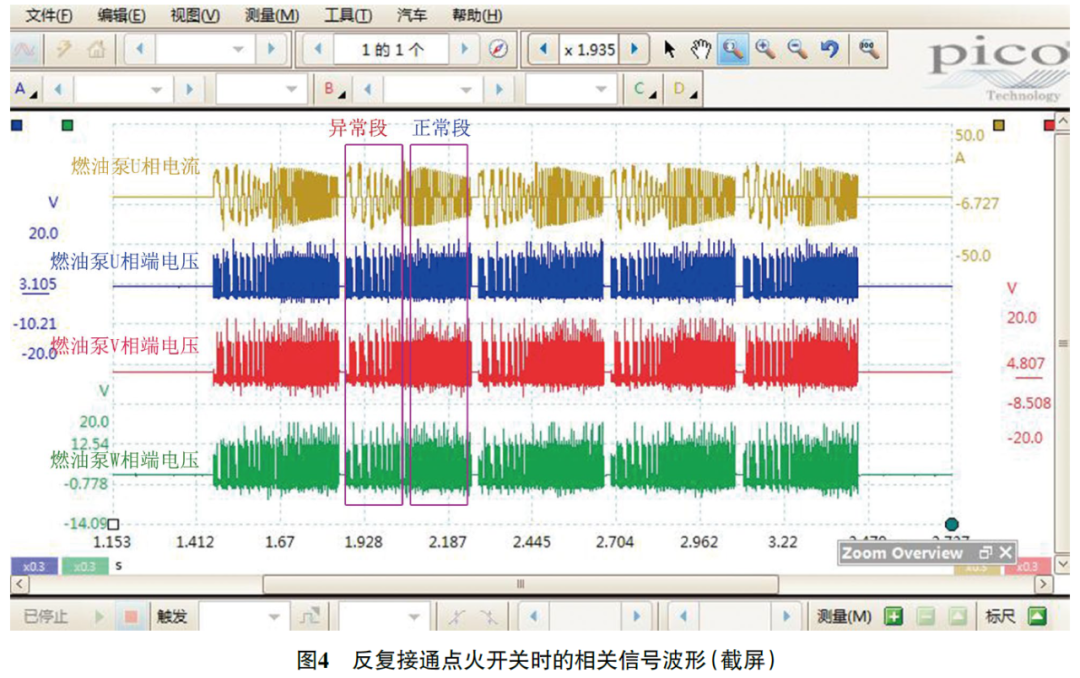
Task: Activate the zoom window magnifier tool
Action: tap(733, 50)
